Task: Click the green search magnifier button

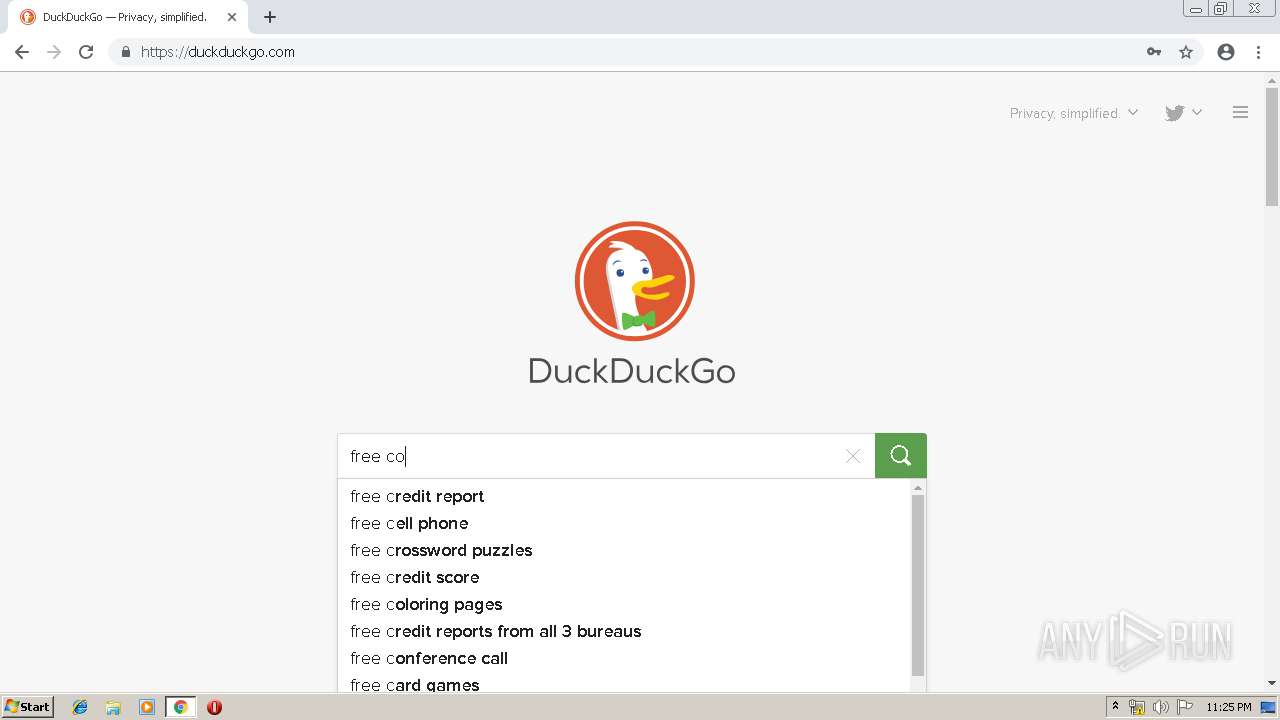Action: click(x=900, y=456)
